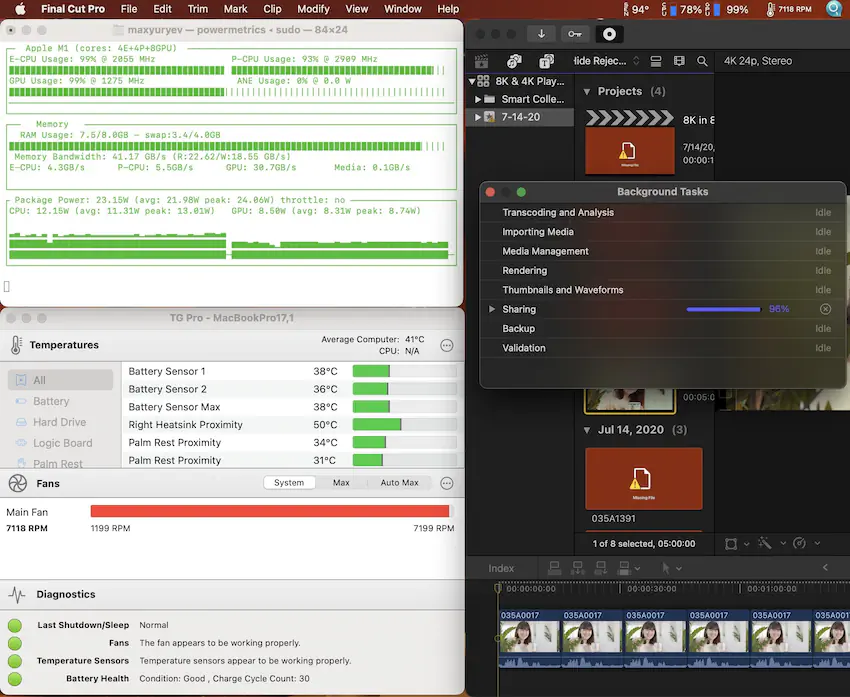Open the Titles and Generators sidebar icon
The height and width of the screenshot is (697, 850).
[546, 61]
